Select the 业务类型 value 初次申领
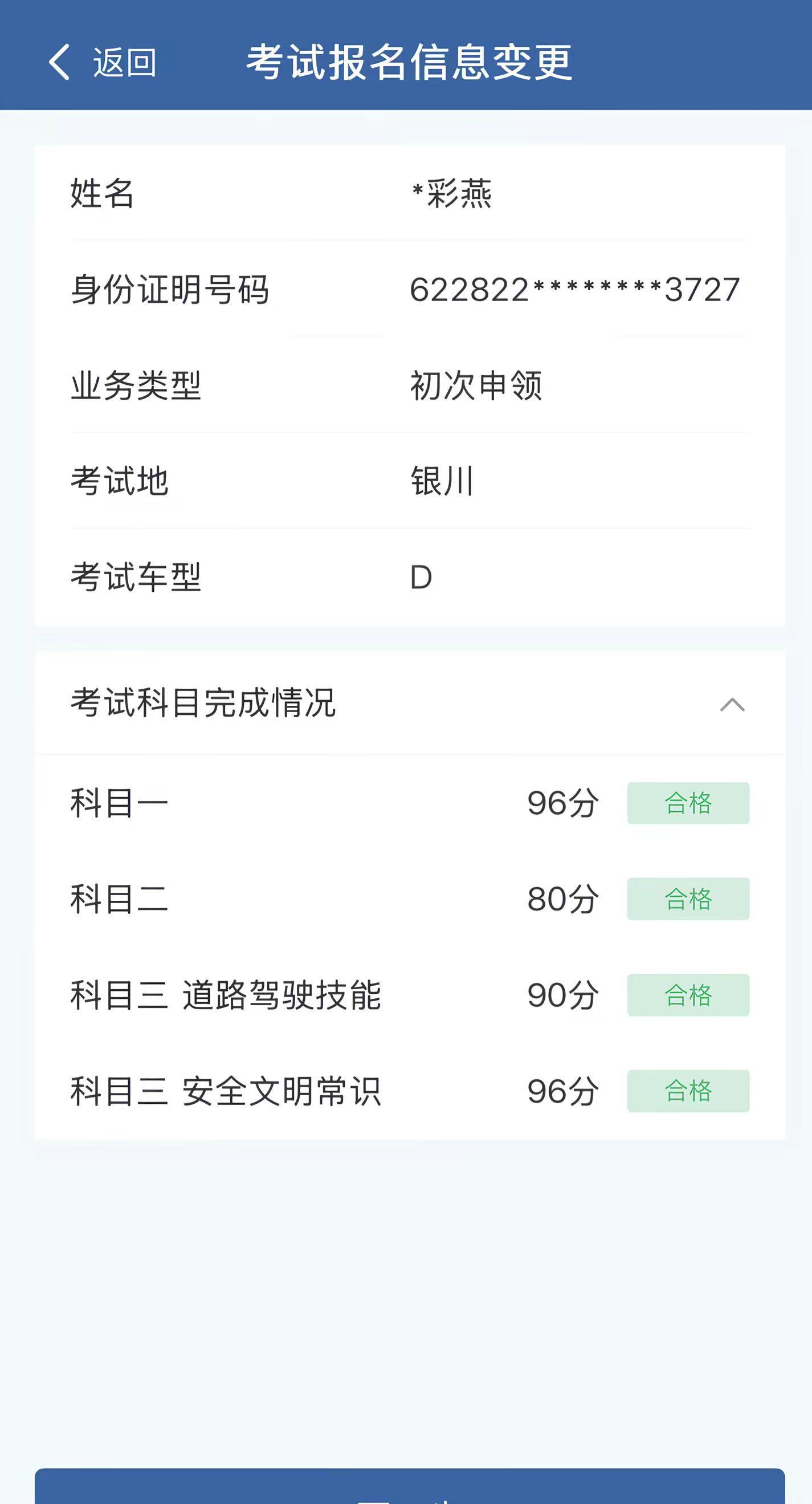812x1504 pixels. (476, 386)
